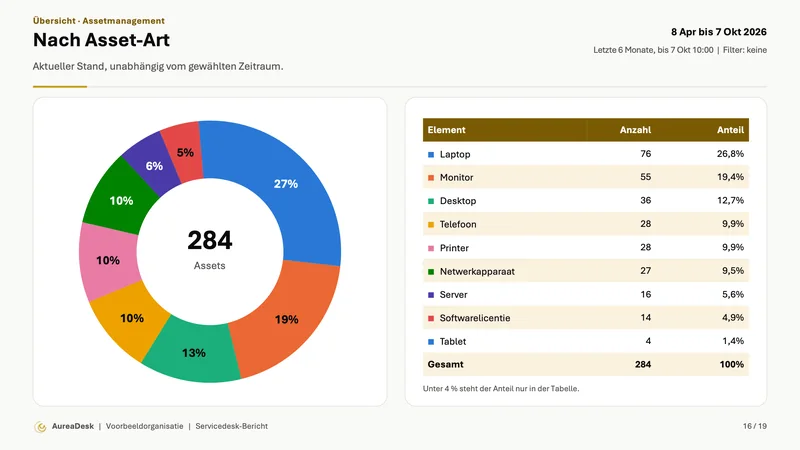Click count 14 in Softwarelicentie row
Image resolution: width=800 pixels, height=450 pixels.
pos(645,318)
